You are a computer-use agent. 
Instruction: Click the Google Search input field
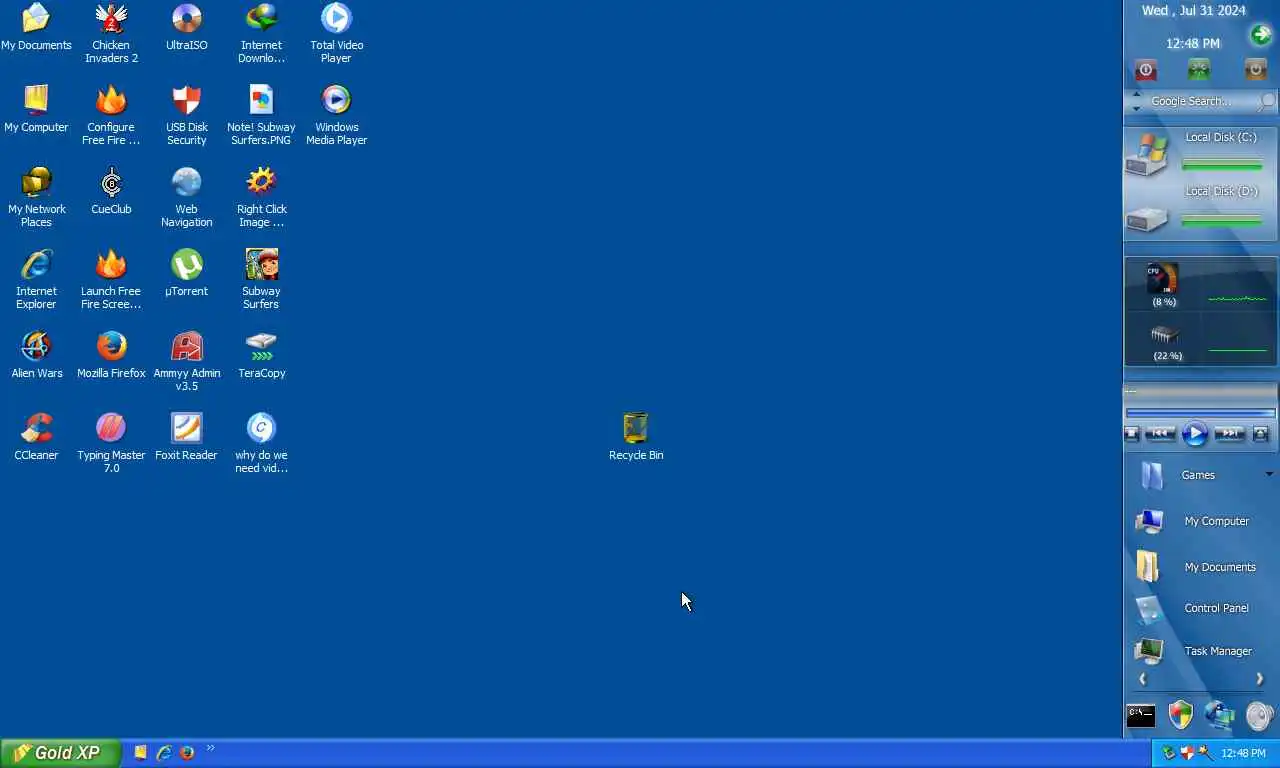[1200, 101]
